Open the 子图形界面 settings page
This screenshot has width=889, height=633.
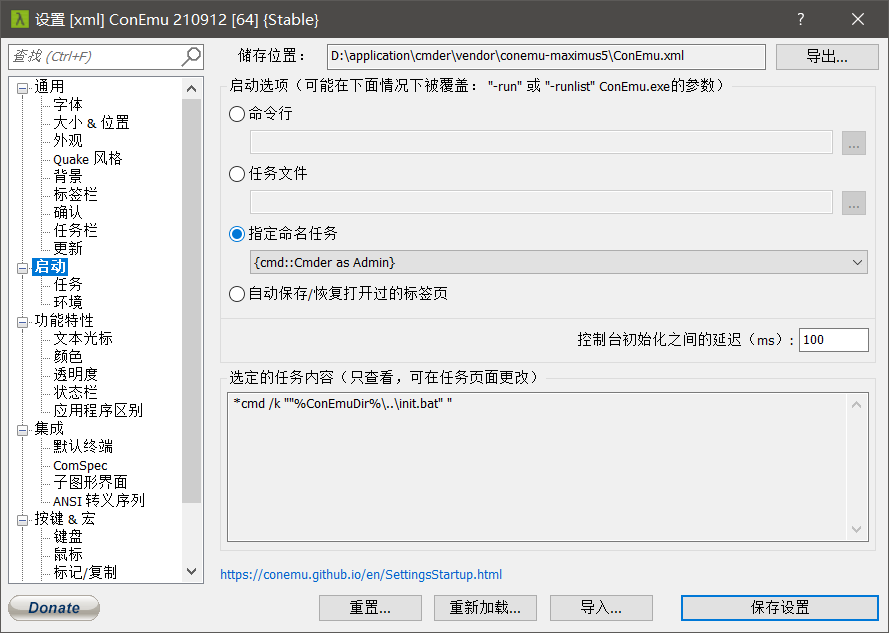(90, 482)
